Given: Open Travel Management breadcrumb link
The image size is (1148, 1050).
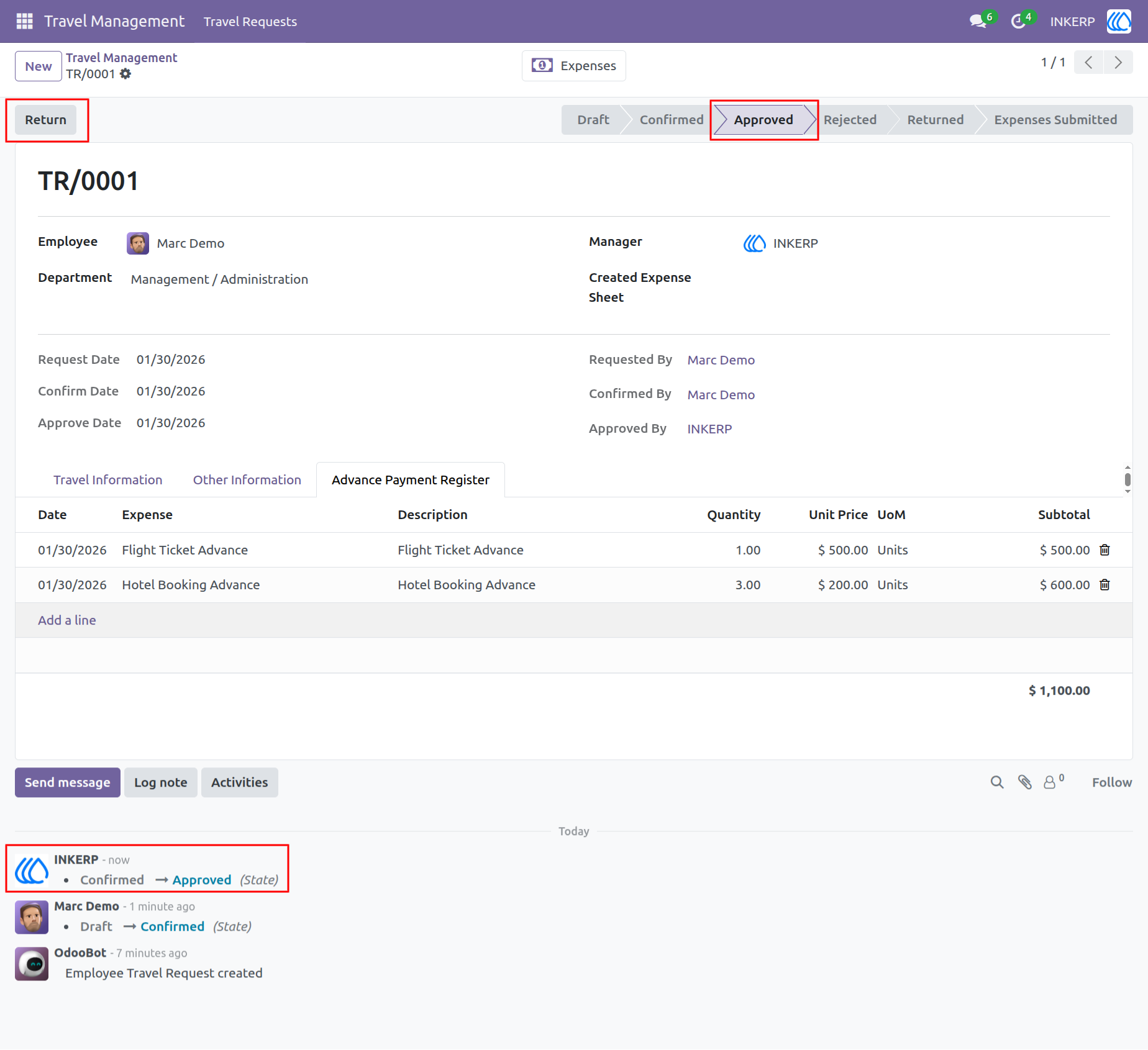Looking at the screenshot, I should click(x=122, y=58).
